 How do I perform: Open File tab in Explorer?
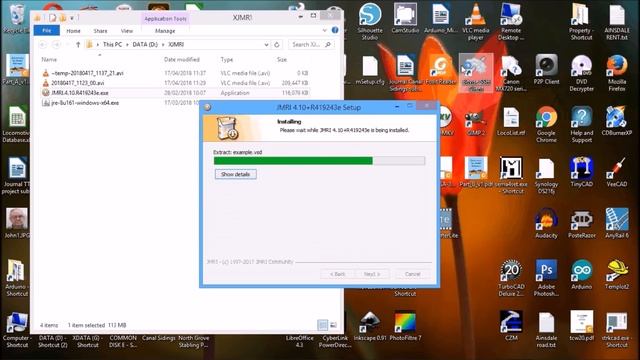click(x=47, y=31)
